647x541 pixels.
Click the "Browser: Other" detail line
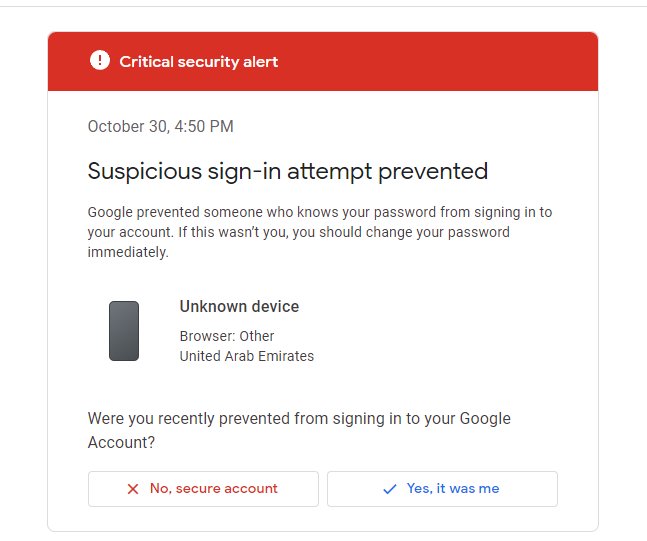(x=227, y=336)
